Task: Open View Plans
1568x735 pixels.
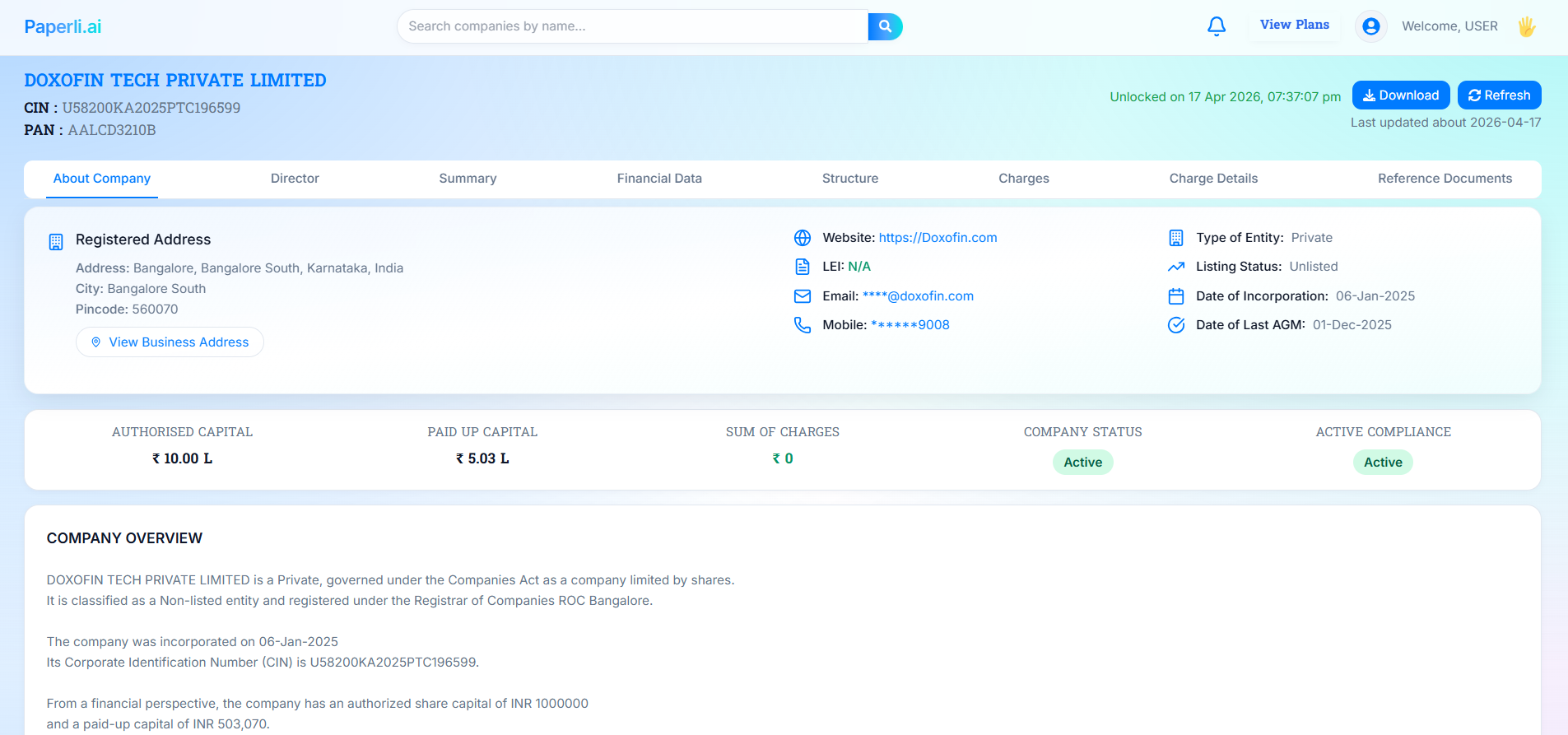Action: coord(1295,25)
